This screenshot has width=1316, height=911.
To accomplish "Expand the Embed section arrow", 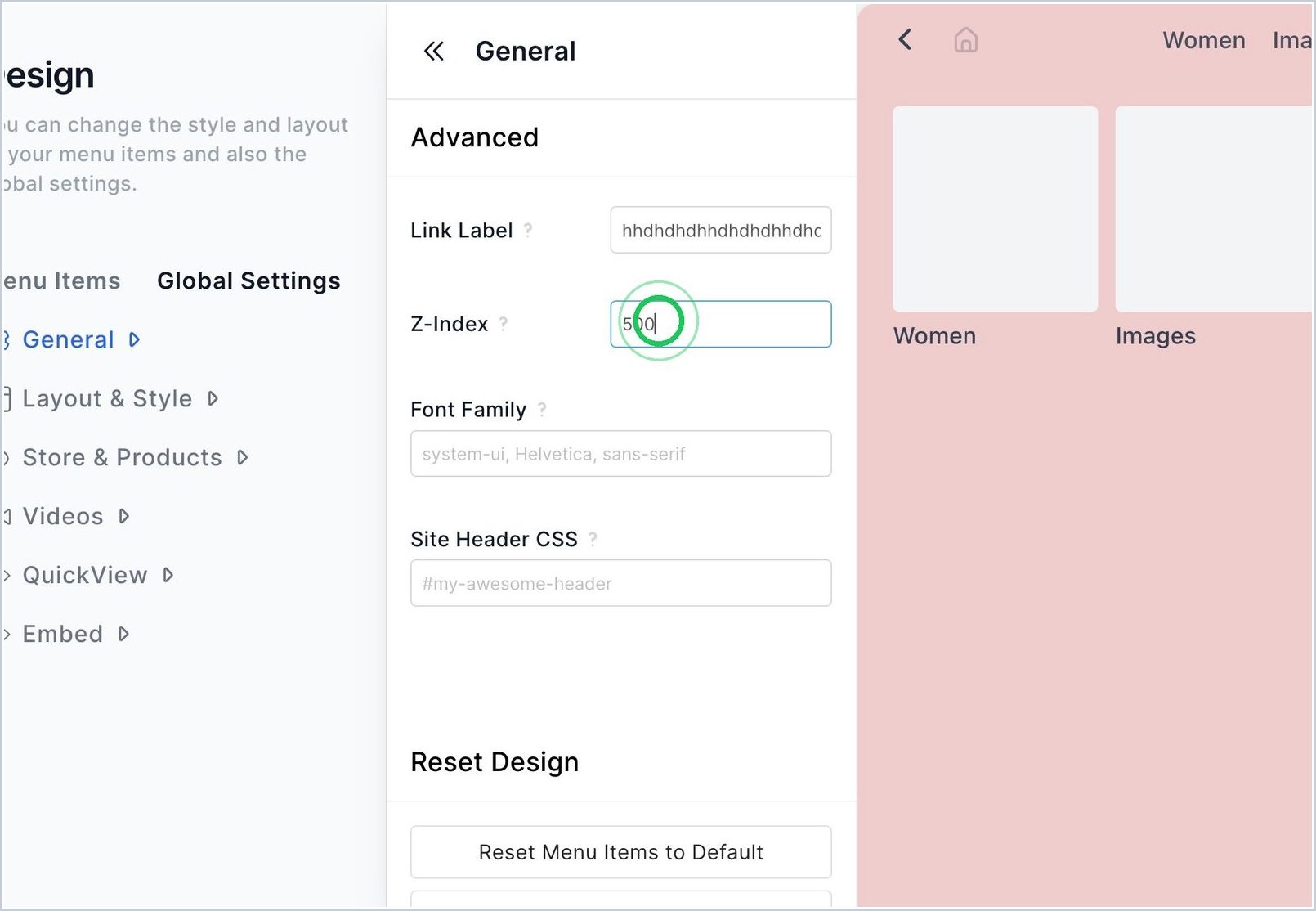I will pyautogui.click(x=123, y=634).
